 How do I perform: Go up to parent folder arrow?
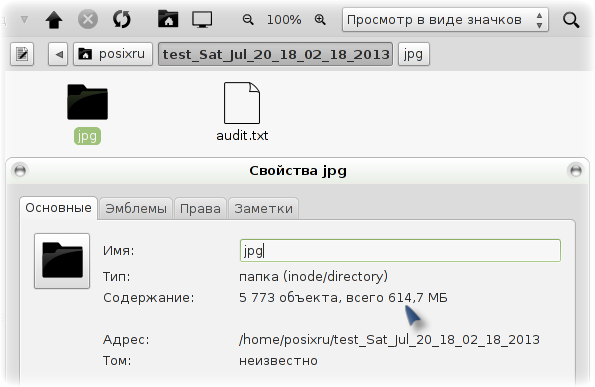pyautogui.click(x=54, y=19)
